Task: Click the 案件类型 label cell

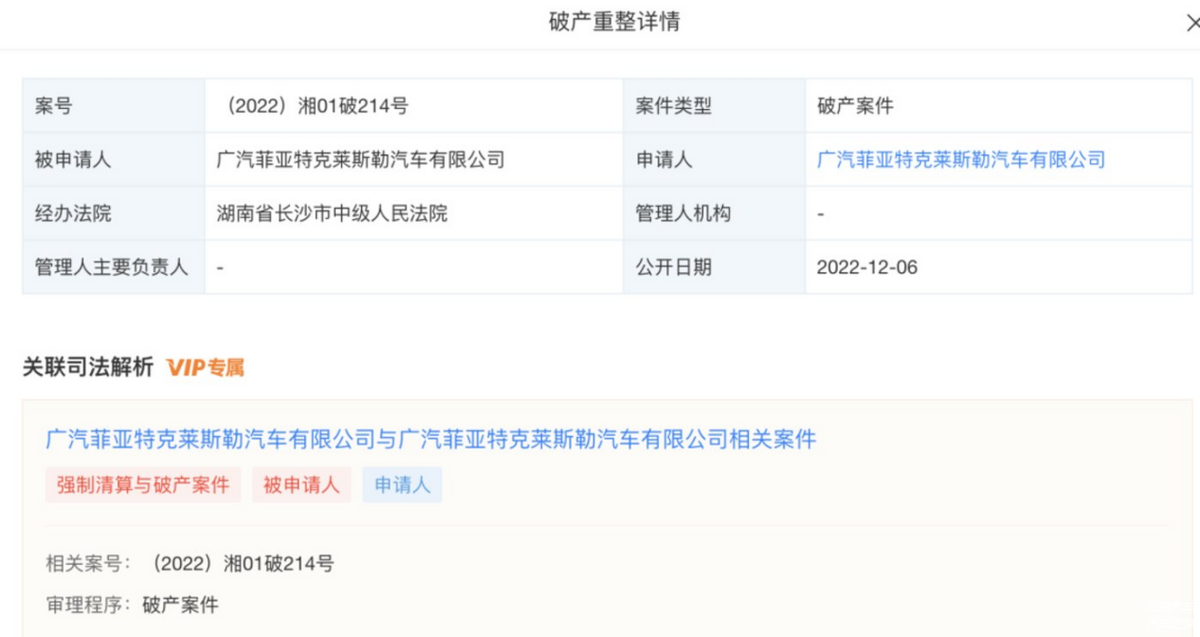Action: click(673, 106)
